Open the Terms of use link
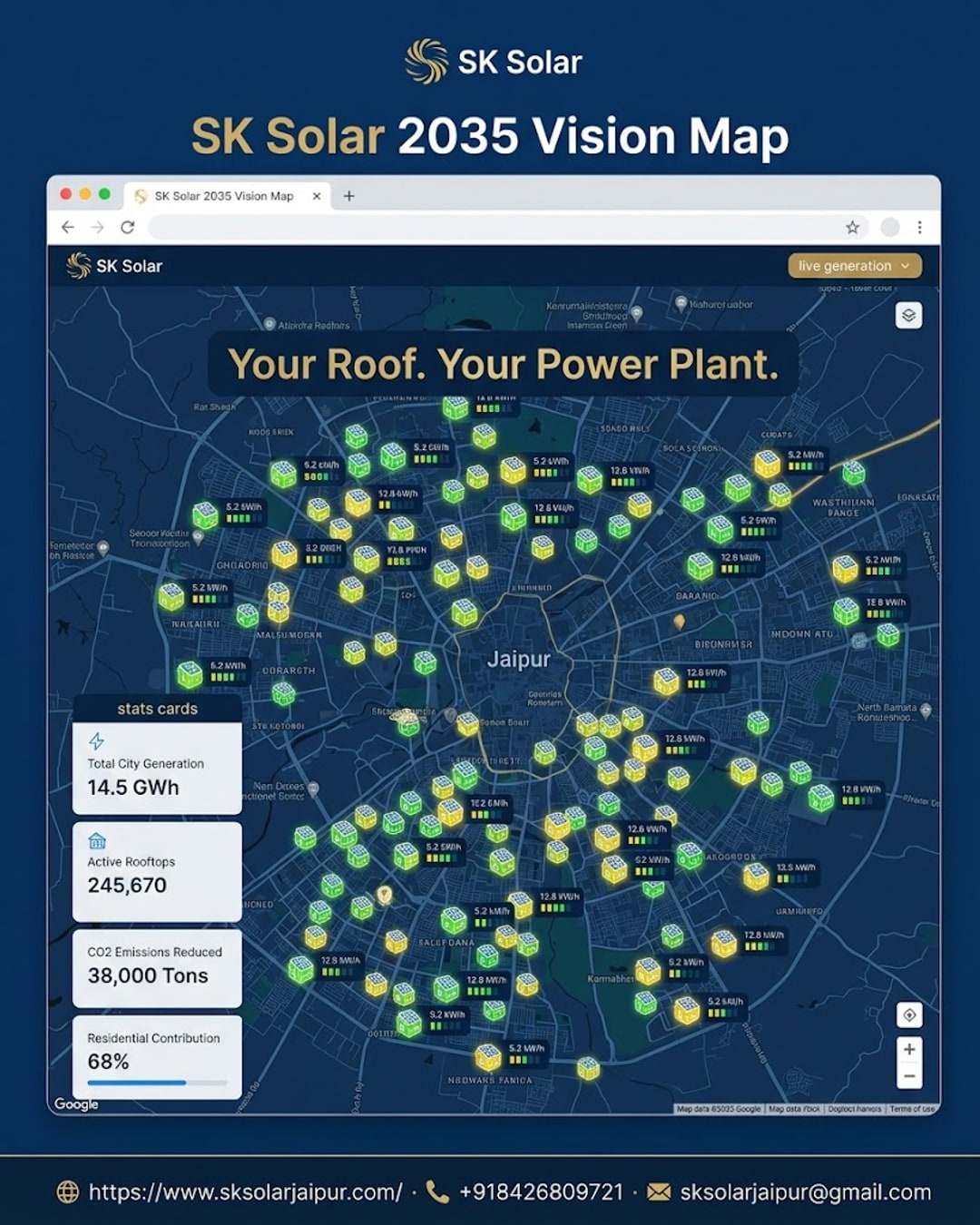 pyautogui.click(x=912, y=1109)
